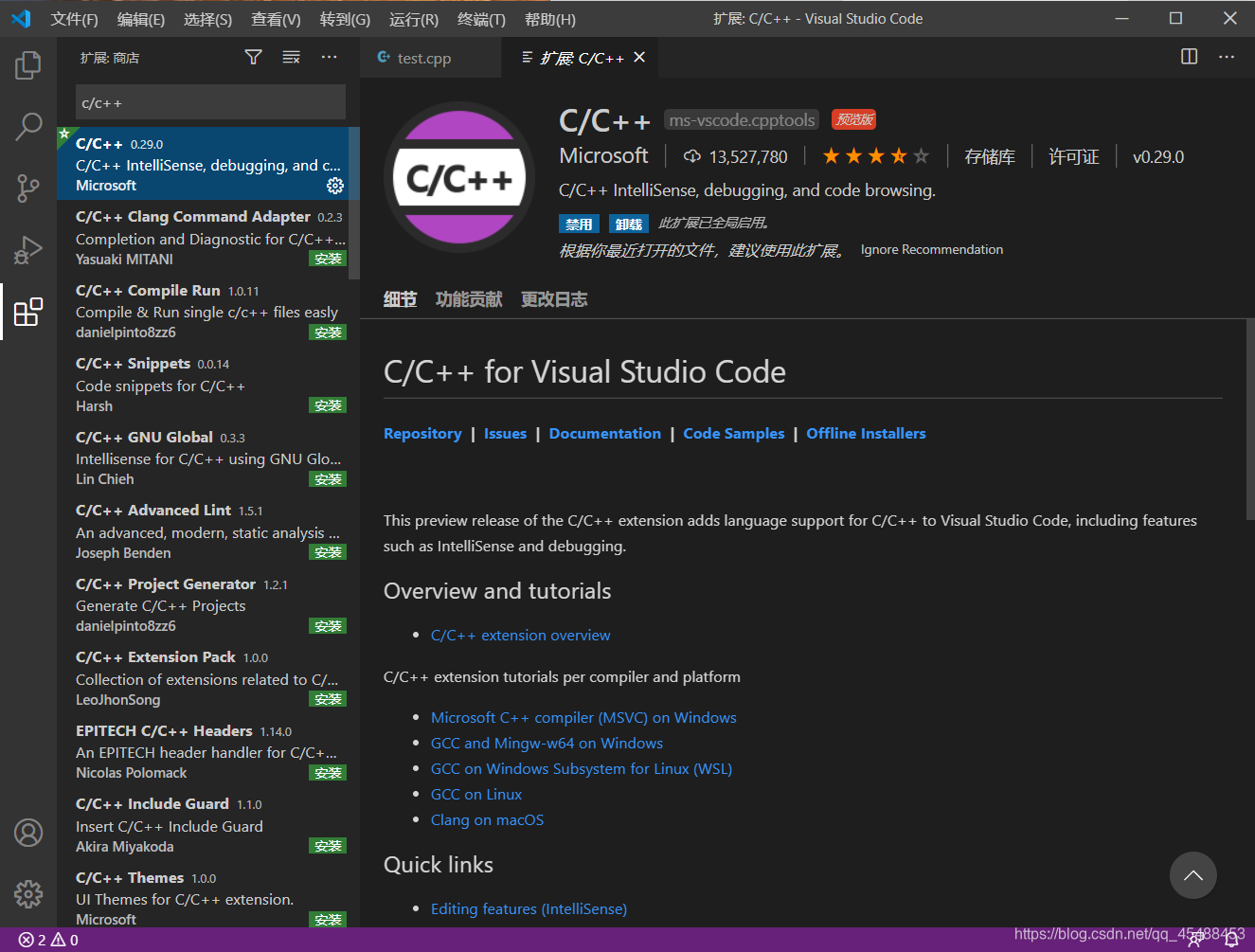Select the 功能贡献 tab

(x=469, y=299)
